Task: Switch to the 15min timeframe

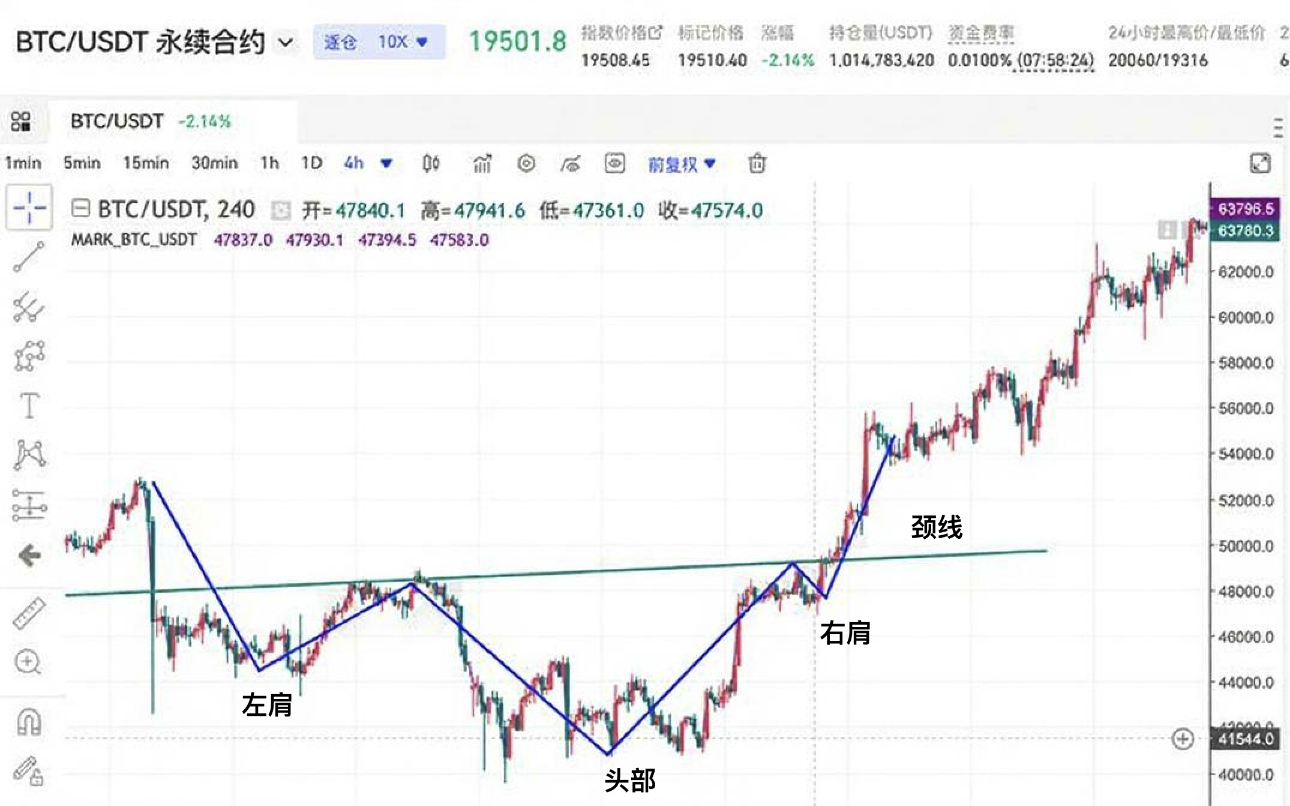Action: pos(146,164)
